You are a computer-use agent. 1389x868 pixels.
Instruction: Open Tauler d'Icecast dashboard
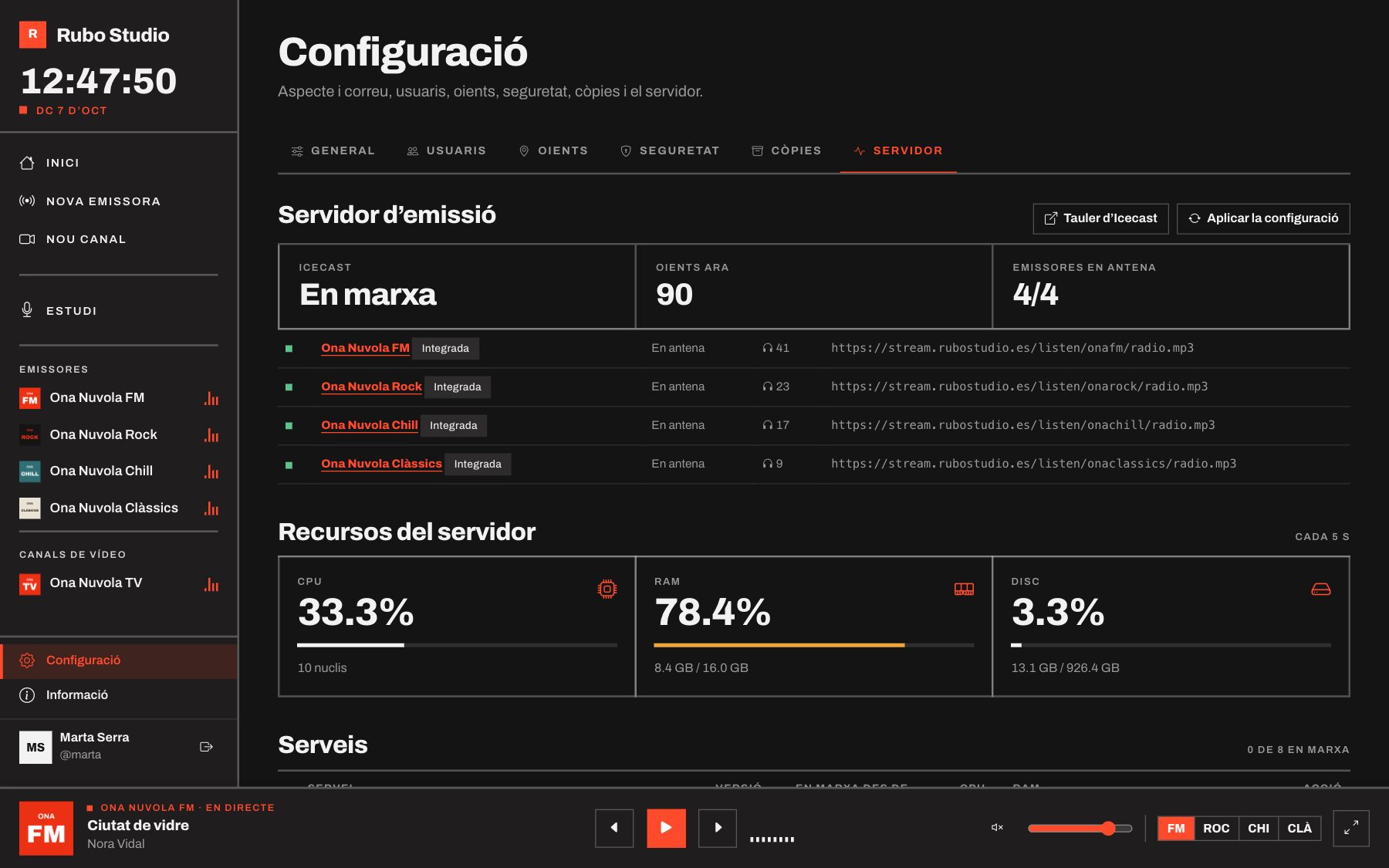[1101, 218]
